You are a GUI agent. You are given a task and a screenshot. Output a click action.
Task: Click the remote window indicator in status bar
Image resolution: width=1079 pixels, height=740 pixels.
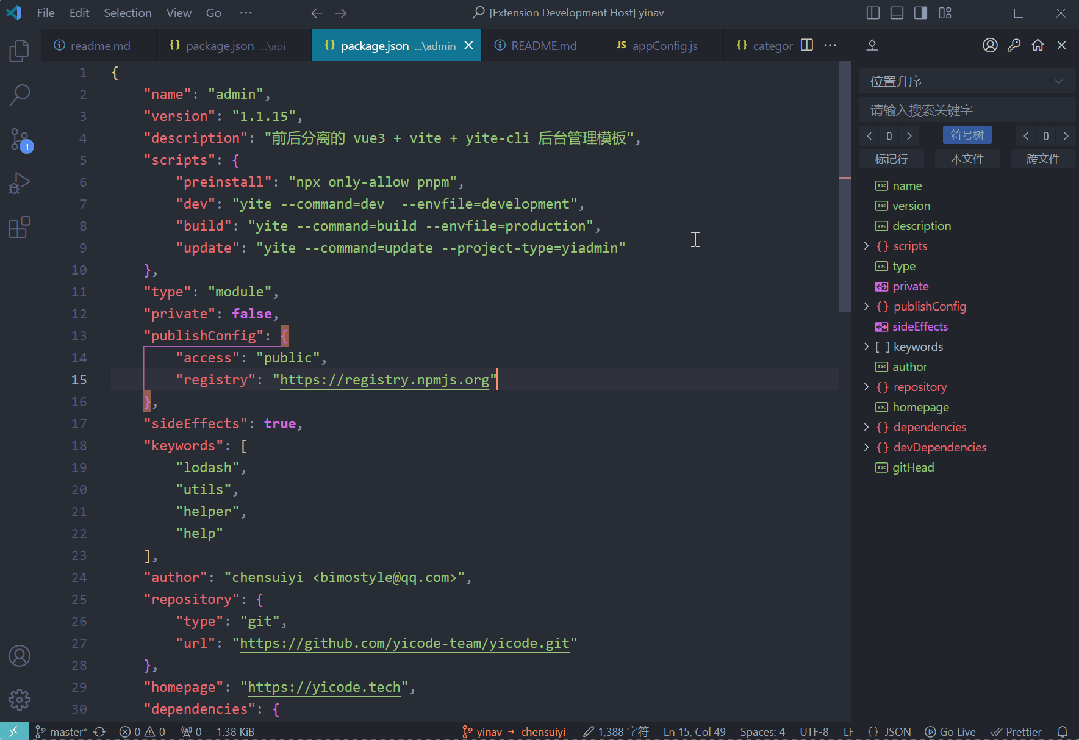[14, 732]
